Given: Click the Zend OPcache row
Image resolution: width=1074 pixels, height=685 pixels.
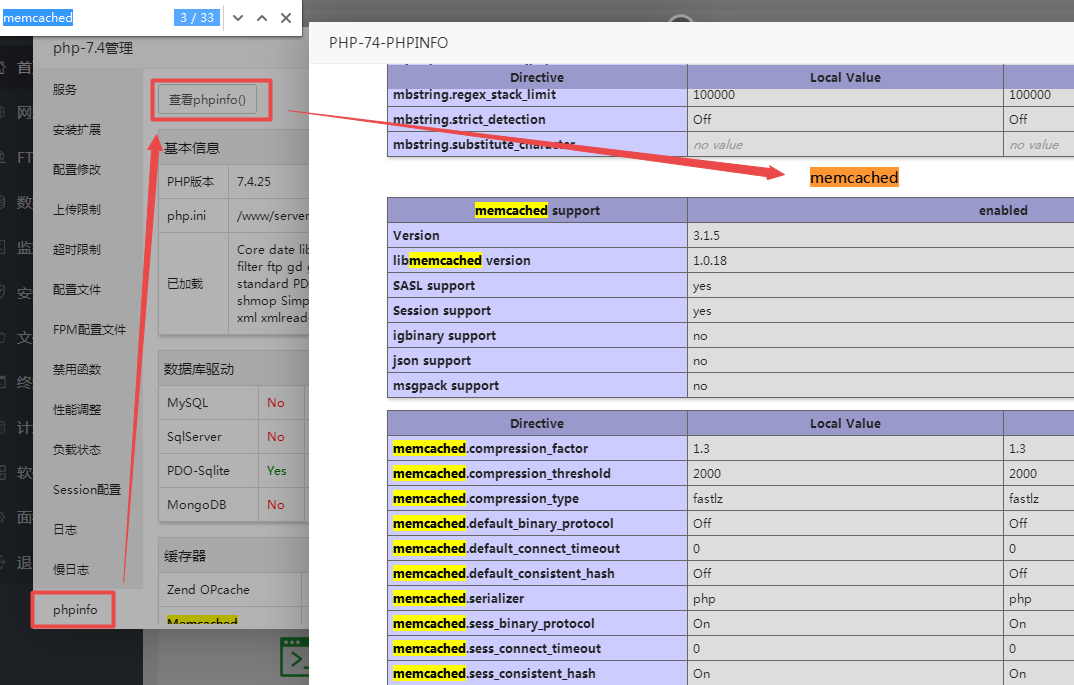Looking at the screenshot, I should click(233, 590).
